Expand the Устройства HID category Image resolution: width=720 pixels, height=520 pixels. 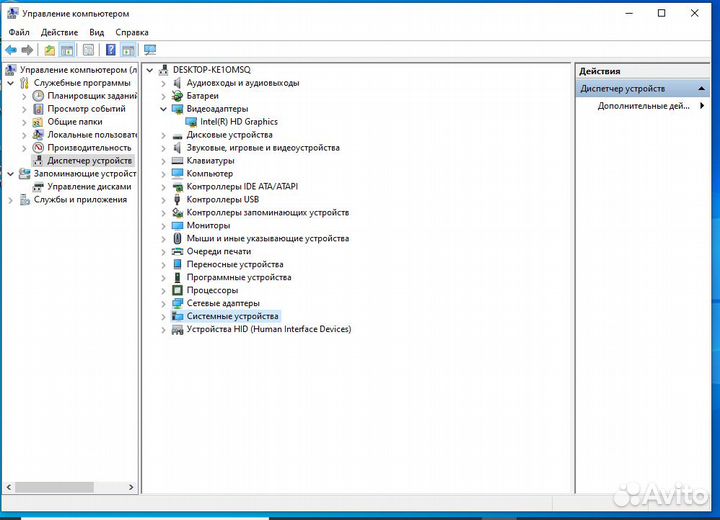(163, 329)
